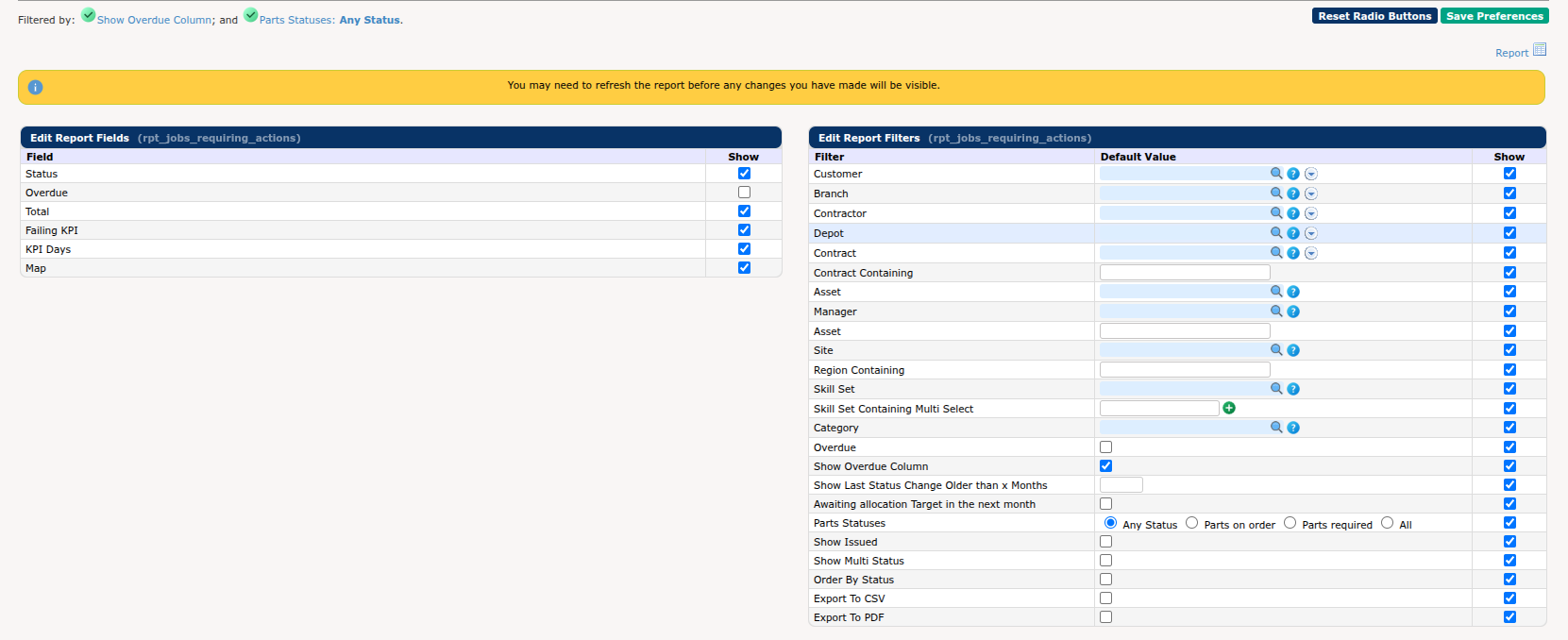Select the Any Status radio button

(x=1110, y=523)
